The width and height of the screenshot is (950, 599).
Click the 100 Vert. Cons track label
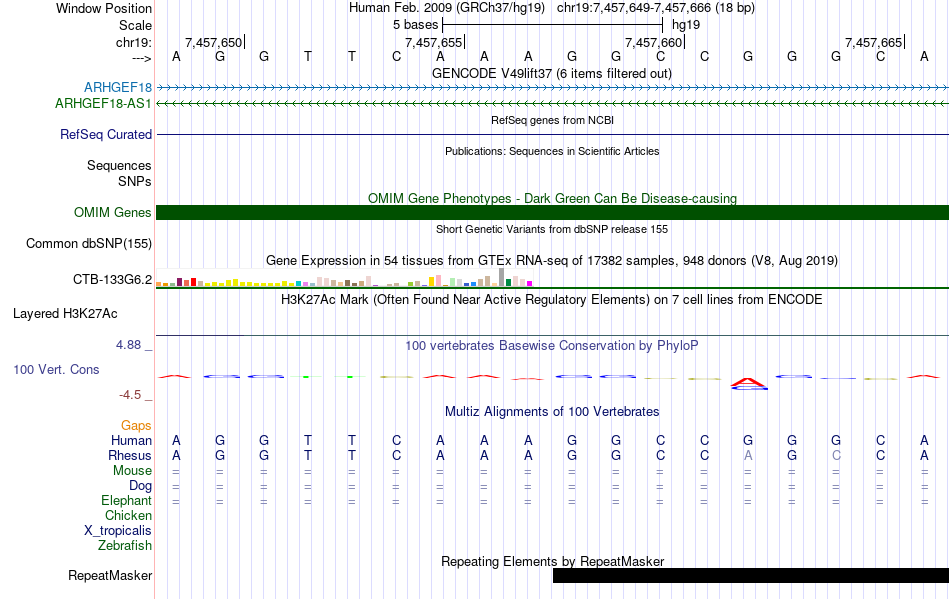[56, 369]
